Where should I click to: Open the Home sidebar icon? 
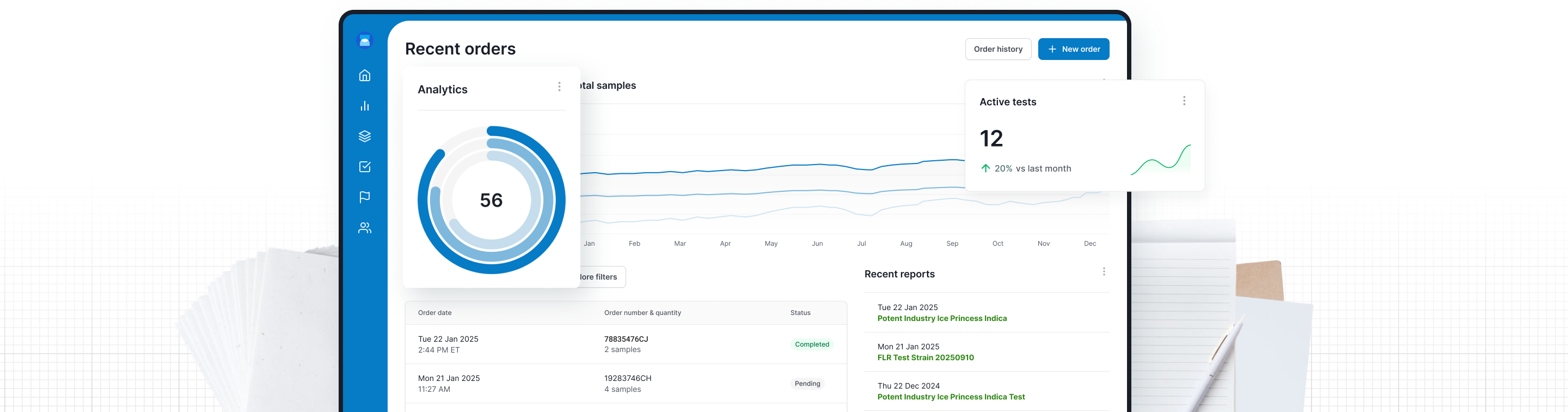(x=365, y=76)
